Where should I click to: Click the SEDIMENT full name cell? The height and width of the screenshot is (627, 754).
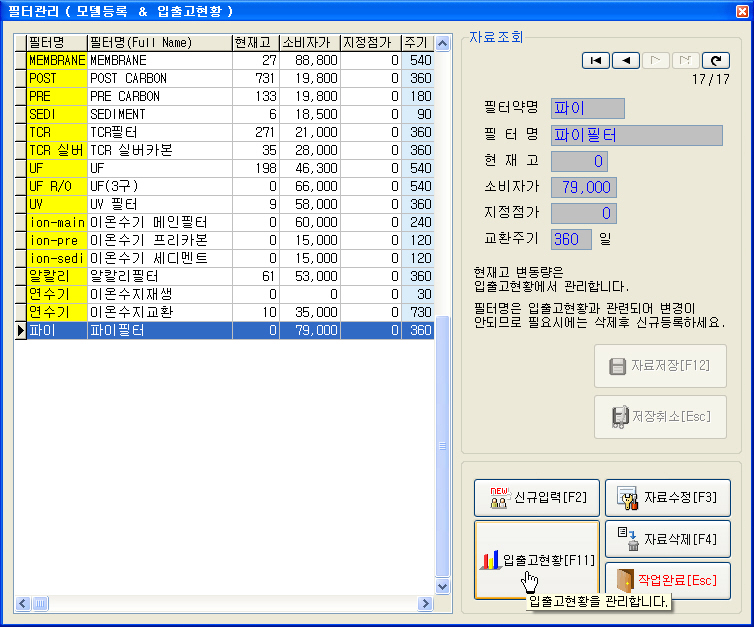tap(160, 114)
